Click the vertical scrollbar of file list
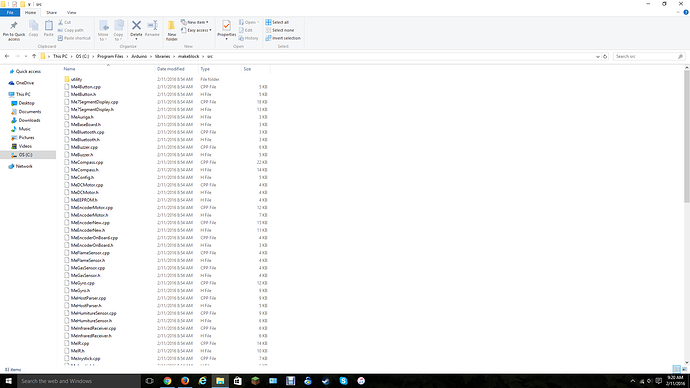The image size is (690, 388). coord(686,136)
